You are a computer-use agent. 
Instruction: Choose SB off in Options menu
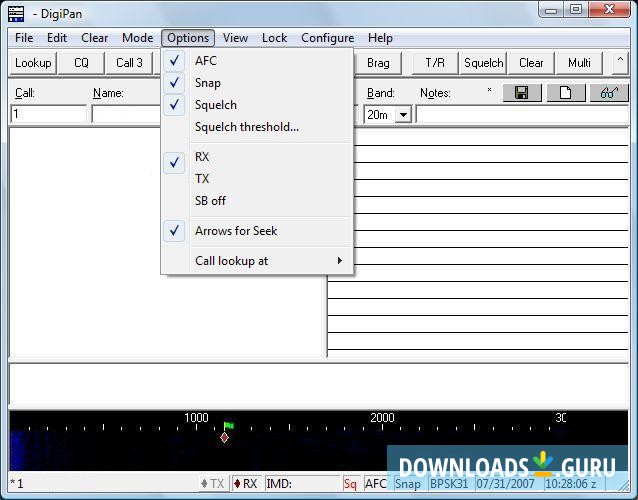point(257,201)
